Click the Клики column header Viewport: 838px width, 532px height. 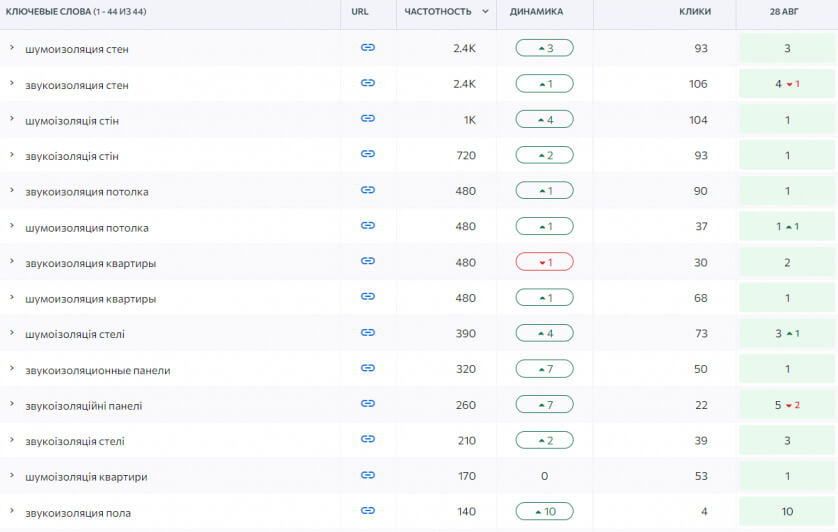695,11
